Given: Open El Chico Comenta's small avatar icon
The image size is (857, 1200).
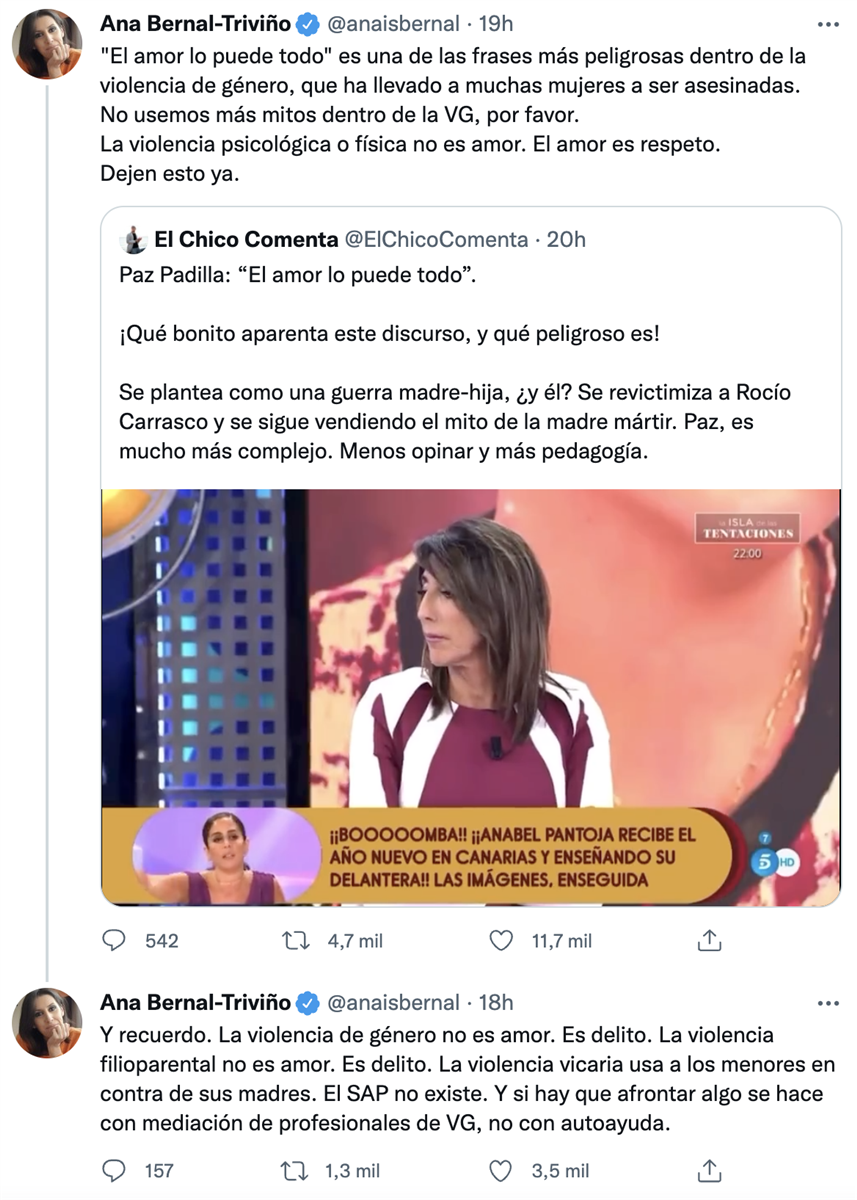Looking at the screenshot, I should coord(133,240).
